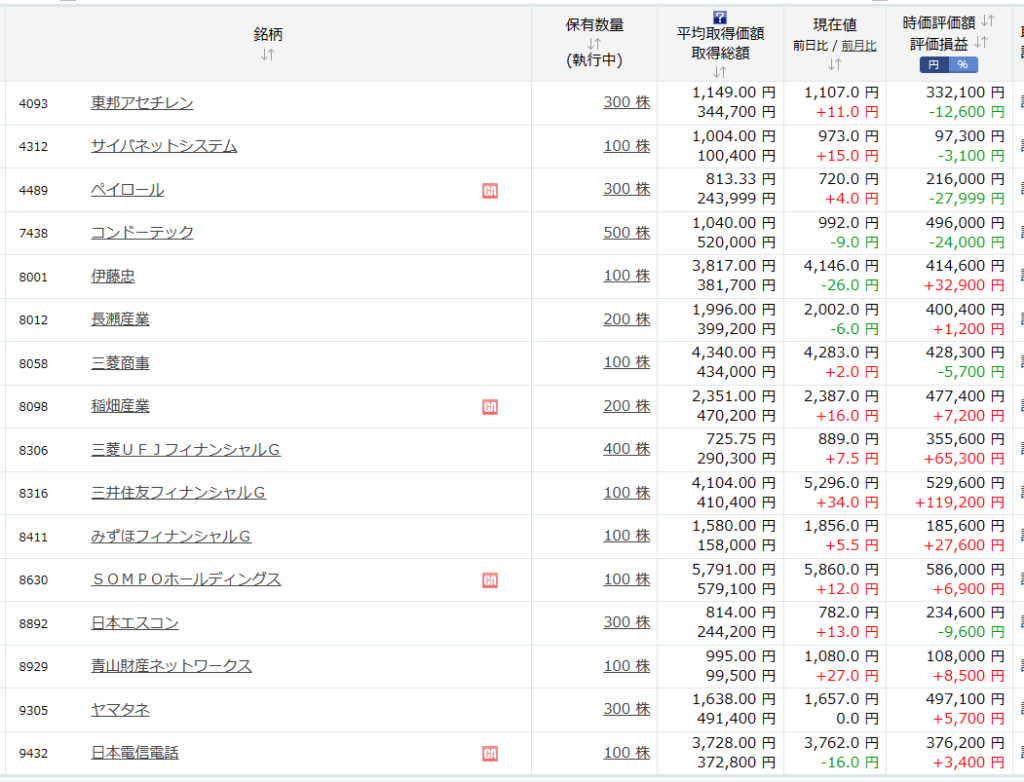1024x782 pixels.
Task: Open the SOMPOホールディングス stock link
Action: (x=186, y=579)
